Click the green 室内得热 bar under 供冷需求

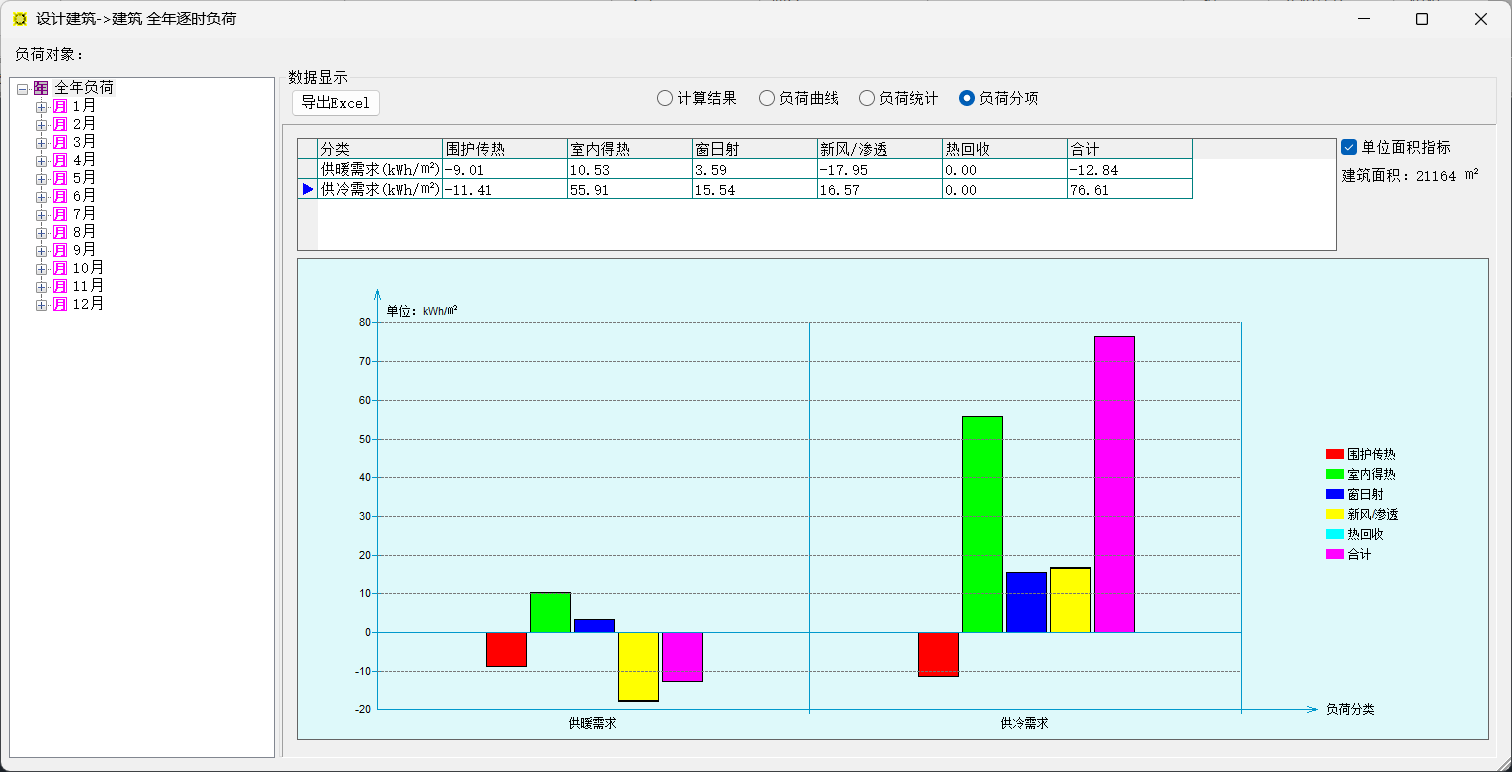tap(982, 524)
